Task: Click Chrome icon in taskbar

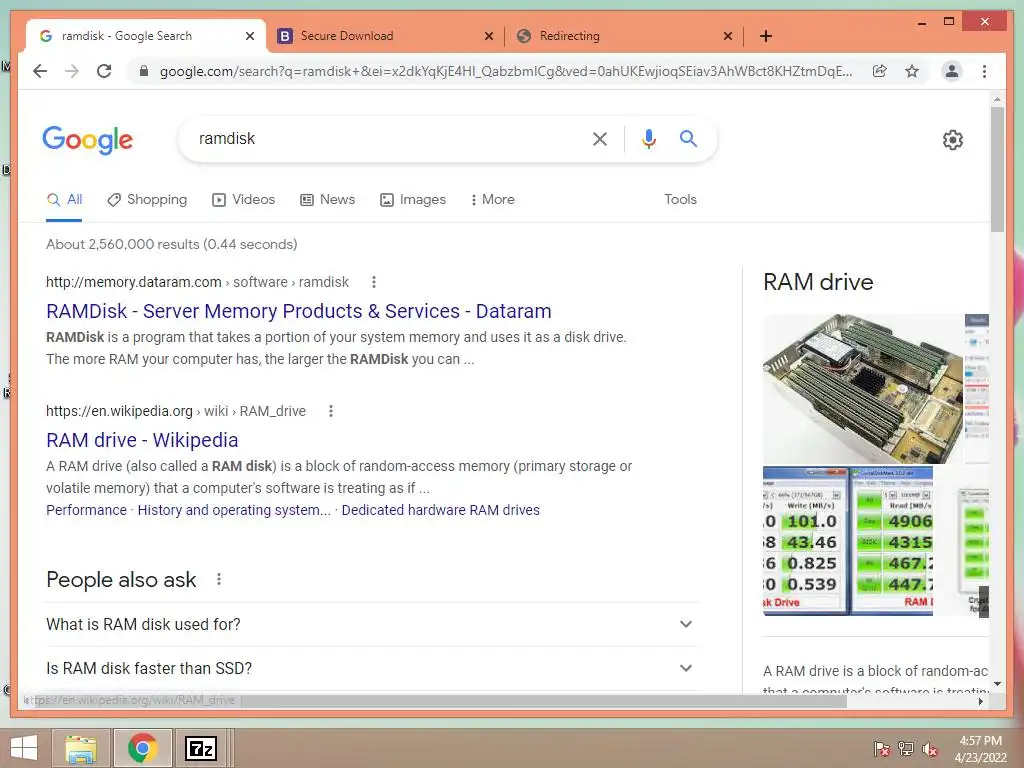Action: [x=142, y=748]
